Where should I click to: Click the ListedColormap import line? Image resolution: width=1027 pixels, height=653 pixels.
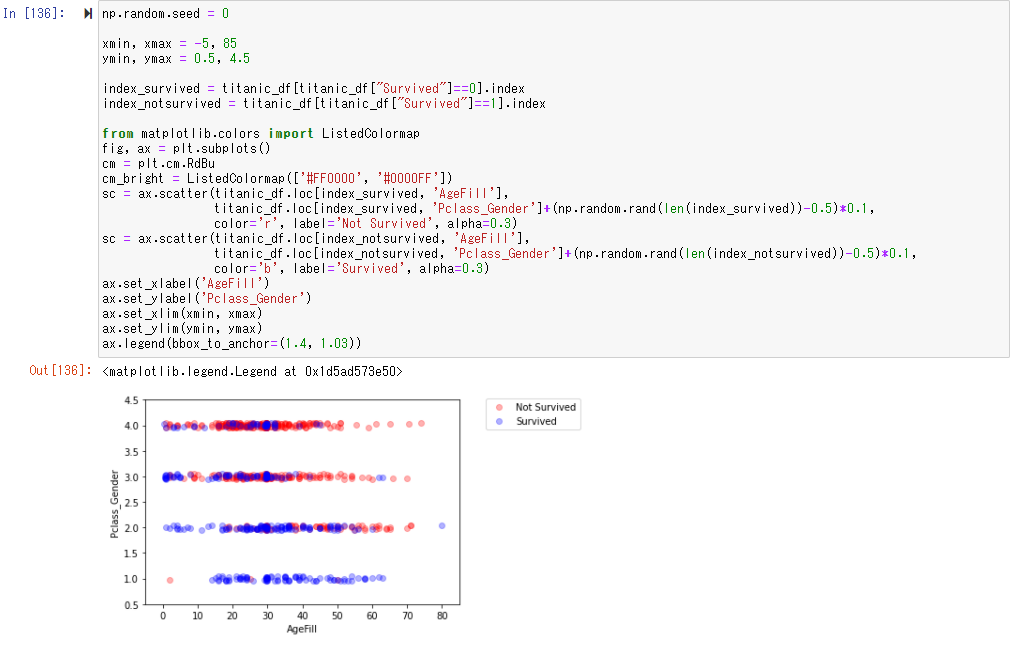261,134
